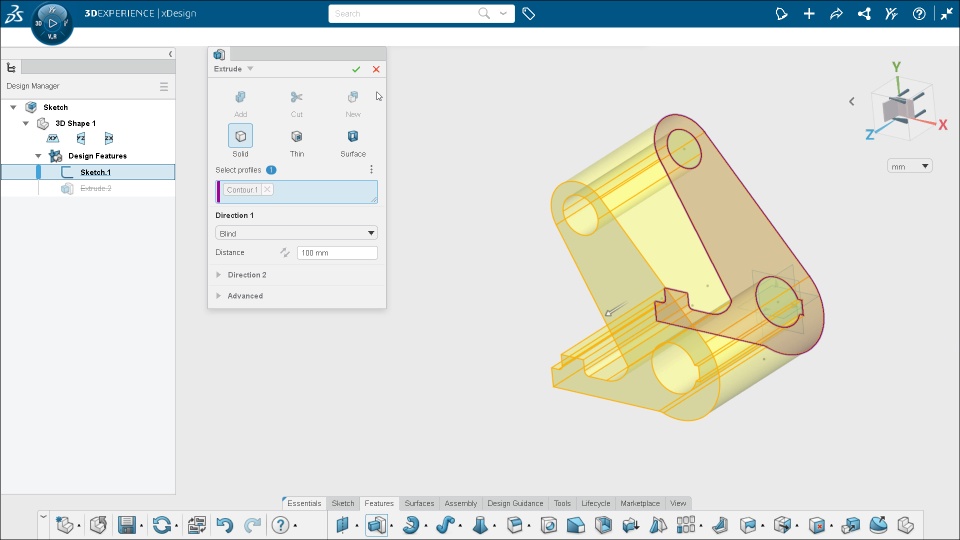Open the 3DEXPERIENCE compass
The height and width of the screenshot is (540, 960).
coord(52,23)
